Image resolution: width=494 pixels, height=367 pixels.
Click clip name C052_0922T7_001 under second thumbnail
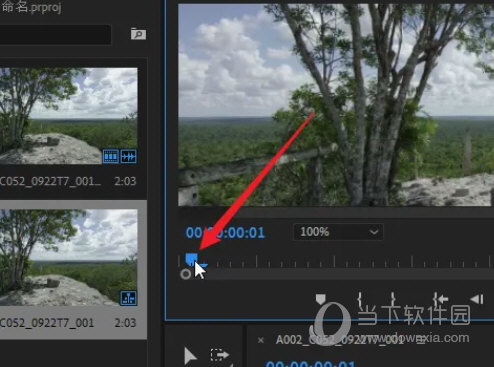coord(47,323)
